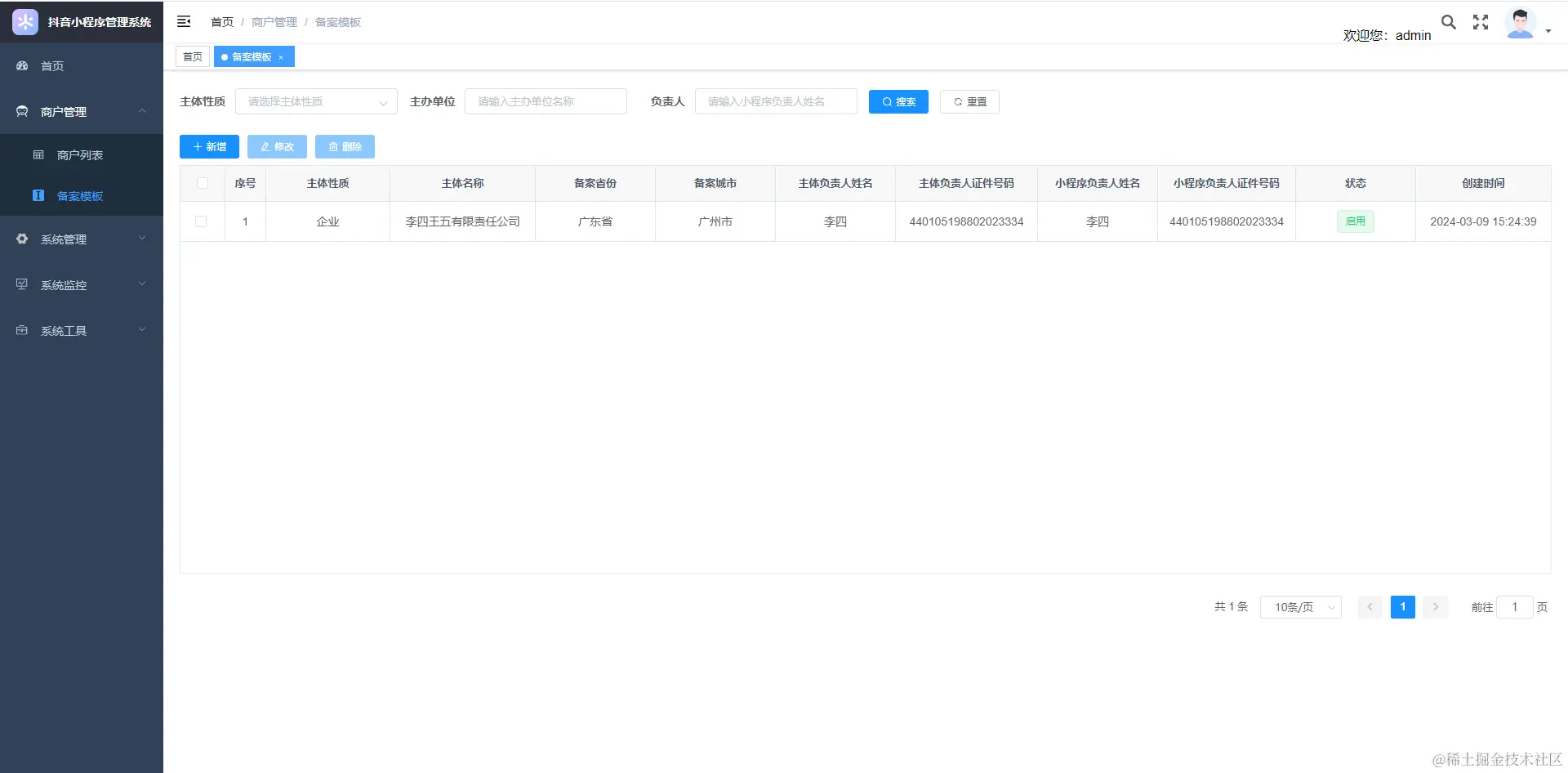This screenshot has width=1568, height=773.
Task: Click the 商户列表 grid icon
Action: point(38,154)
